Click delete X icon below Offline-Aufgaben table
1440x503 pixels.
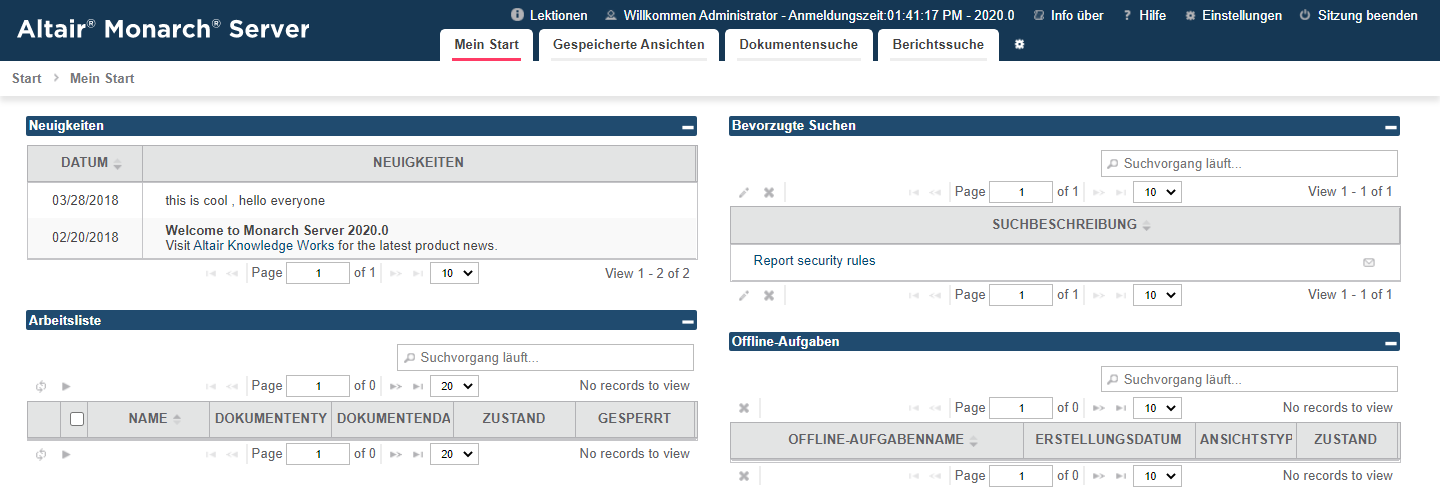point(744,476)
